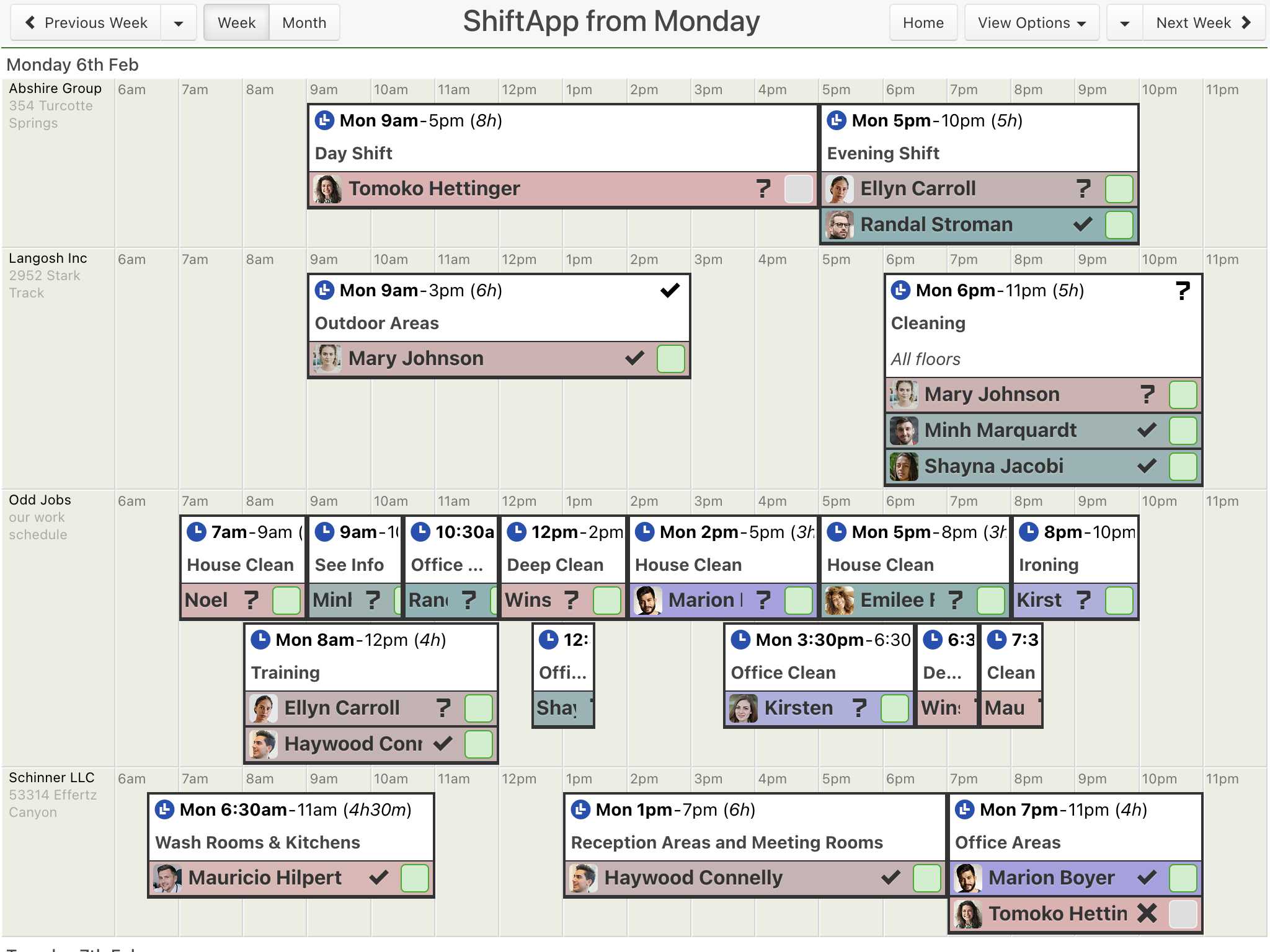Click the question mark status on Tomoko Hettinger

click(x=763, y=188)
